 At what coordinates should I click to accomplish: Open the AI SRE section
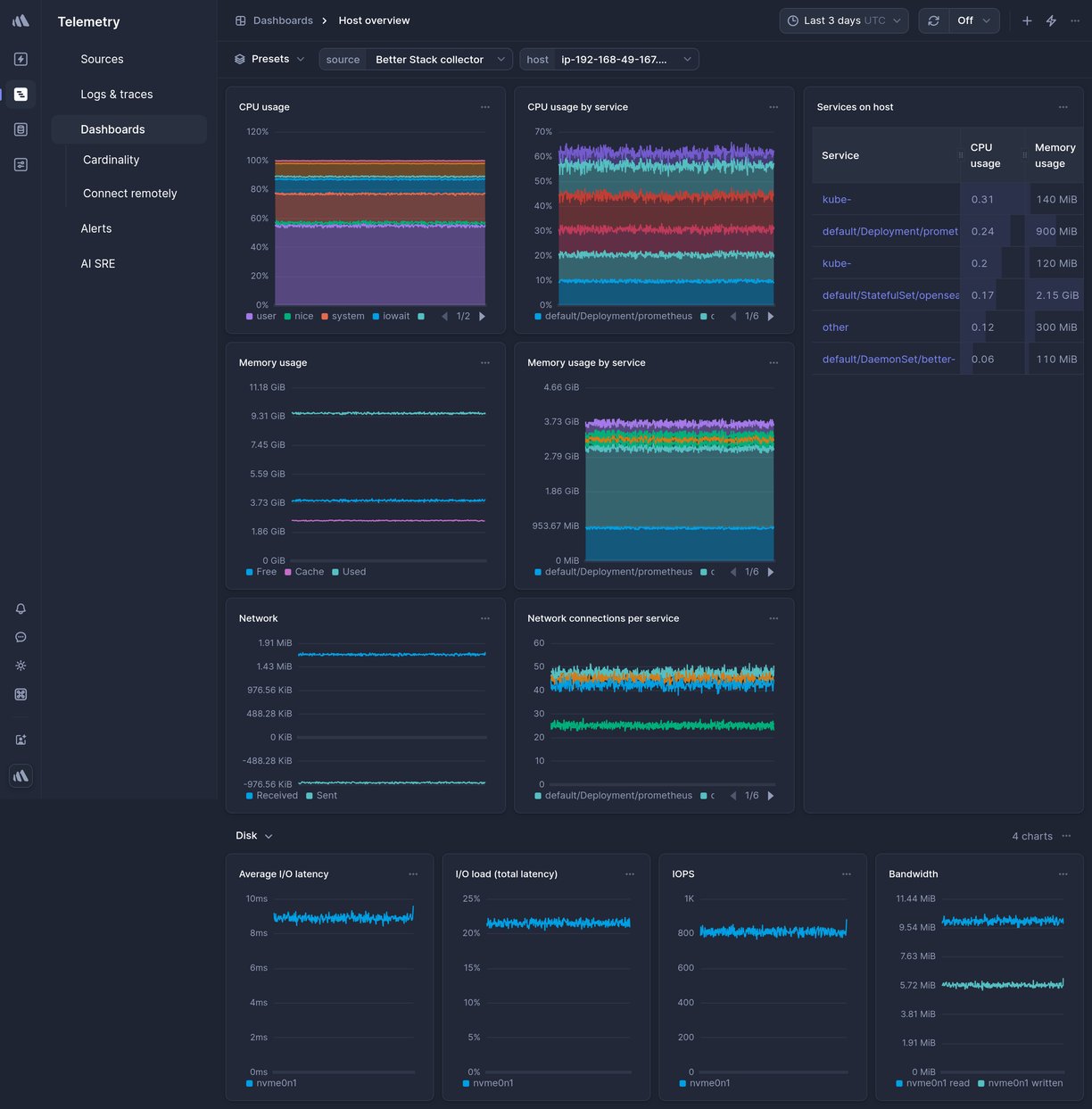pyautogui.click(x=98, y=263)
